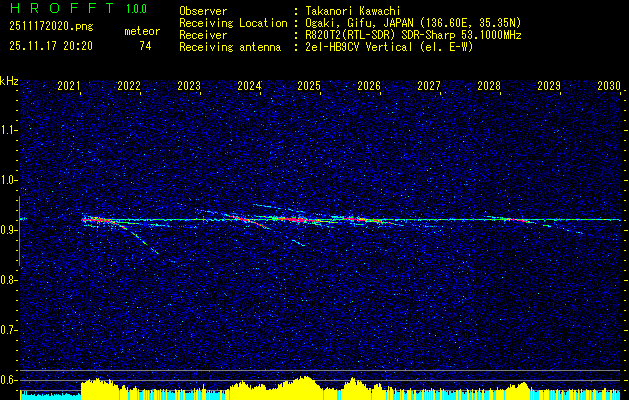The image size is (629, 400).
Task: Click the Observer field label
Action: click(203, 11)
